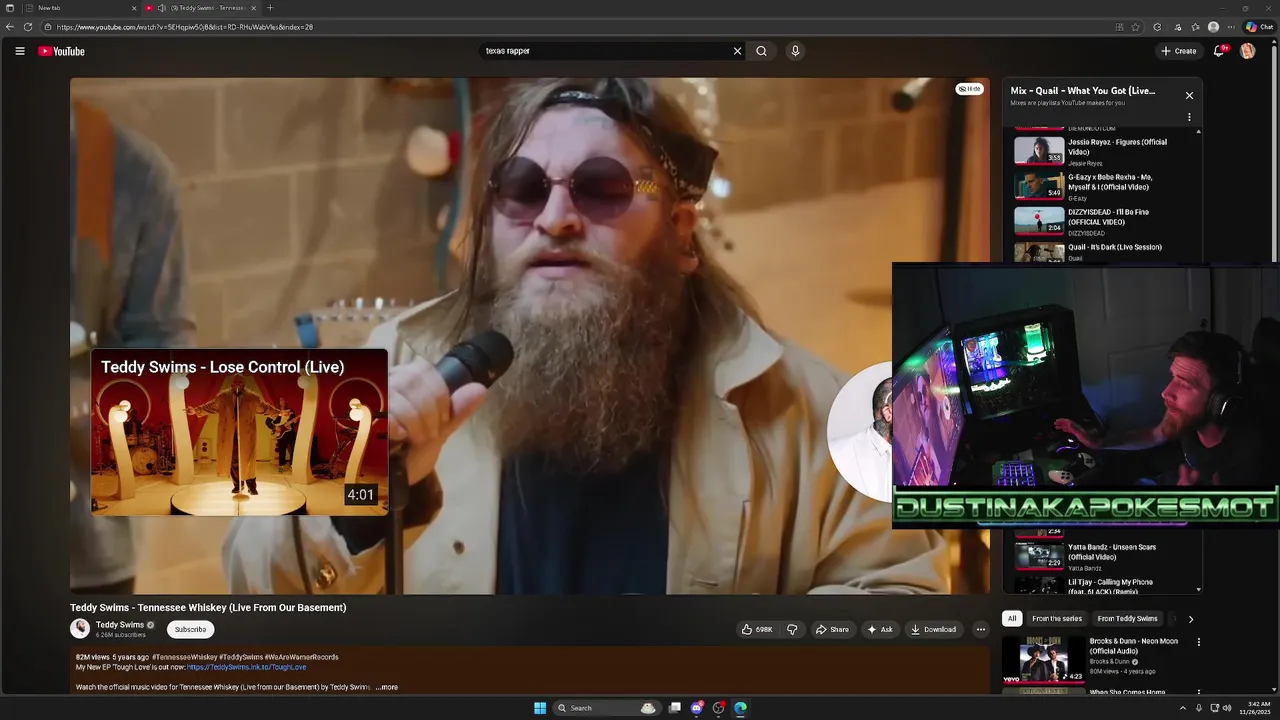Close the Teddy Swims browser tab
The image size is (1280, 720).
(253, 8)
